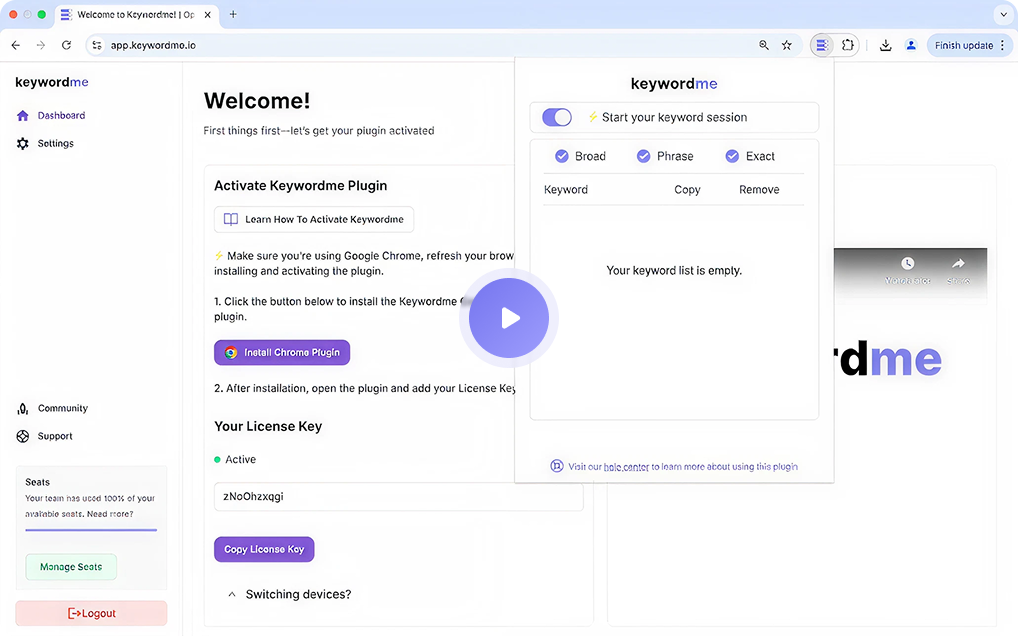Click the browser back arrow
This screenshot has width=1018, height=637.
click(16, 45)
